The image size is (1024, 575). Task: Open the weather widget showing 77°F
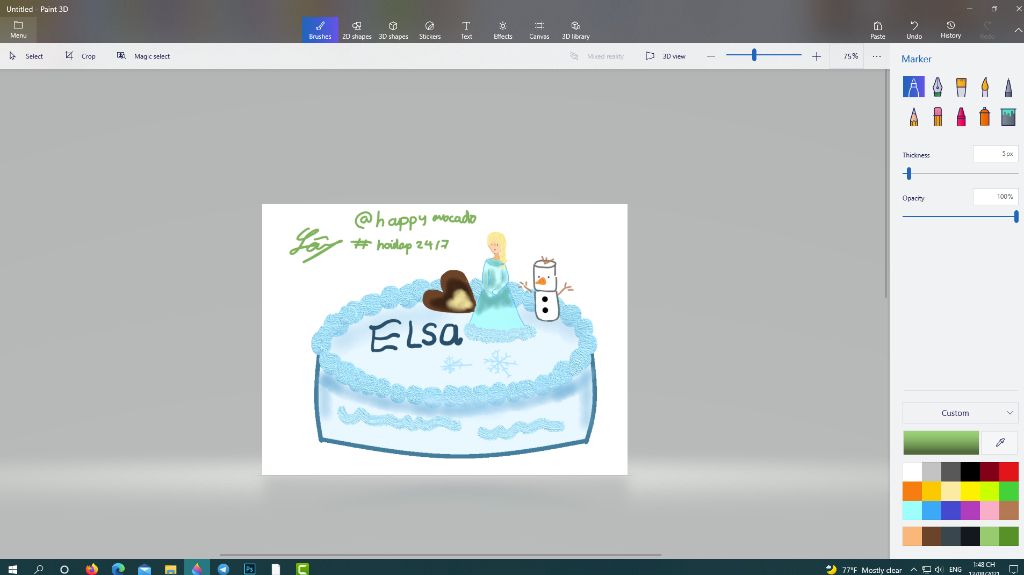tap(863, 570)
